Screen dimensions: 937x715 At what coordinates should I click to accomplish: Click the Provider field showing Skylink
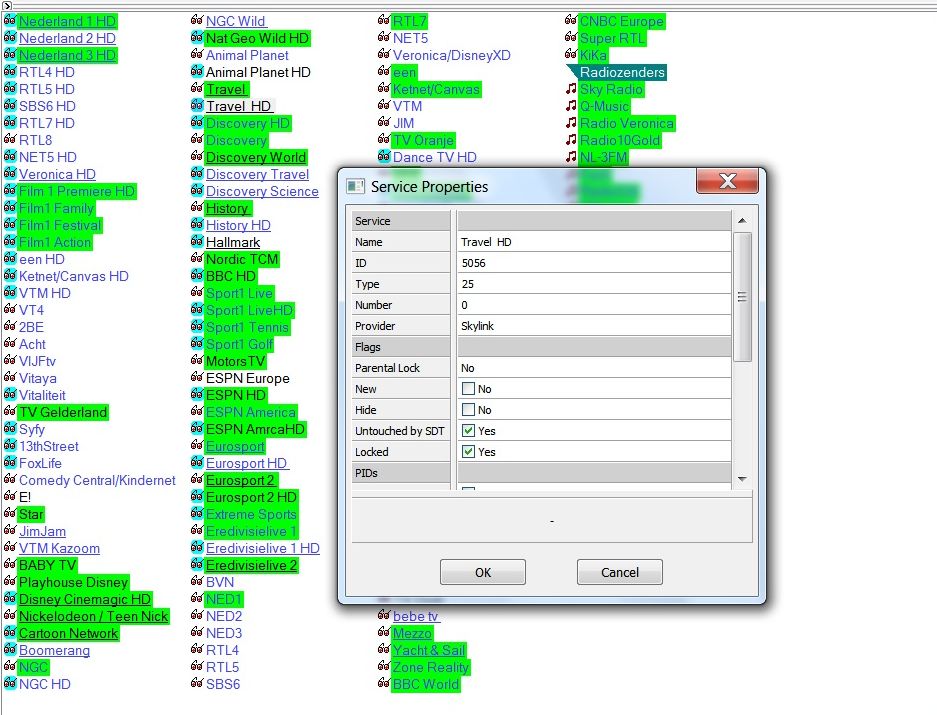595,326
